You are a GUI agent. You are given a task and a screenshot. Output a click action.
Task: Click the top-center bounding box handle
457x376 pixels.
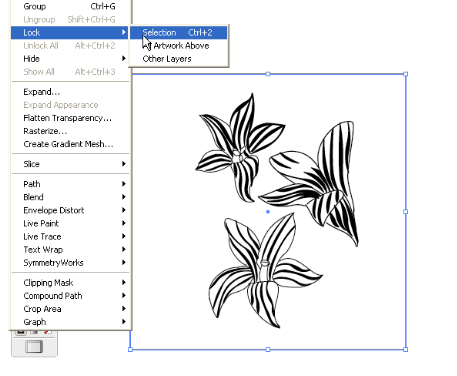point(268,74)
